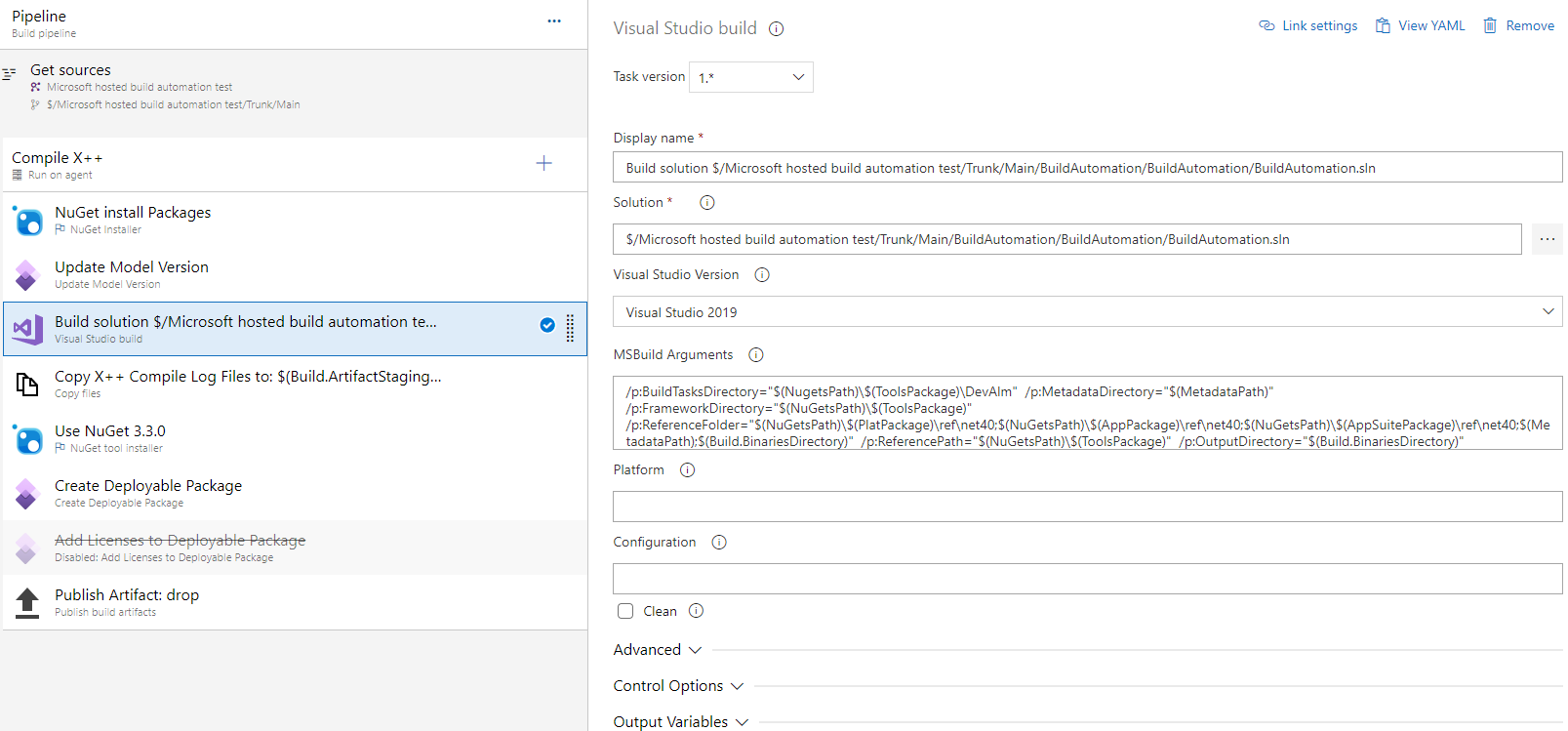Click the 'Microsoft hosted build automation test' repository text
This screenshot has height=731, width=1568.
coord(140,87)
